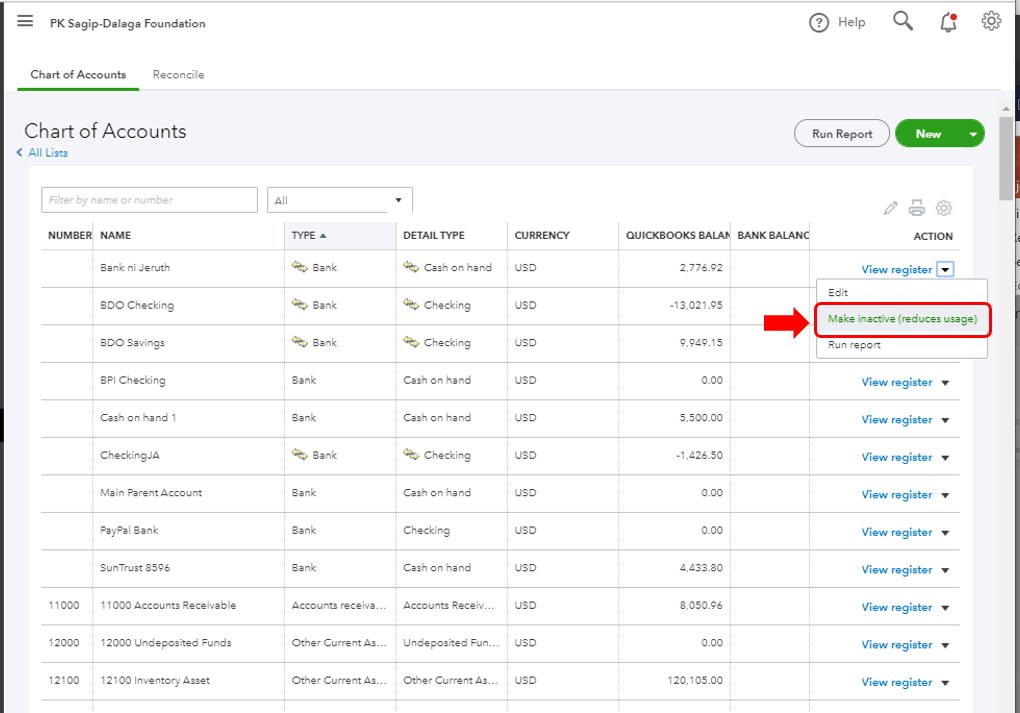The image size is (1020, 713).
Task: View register for Cash on hand 1
Action: [896, 420]
